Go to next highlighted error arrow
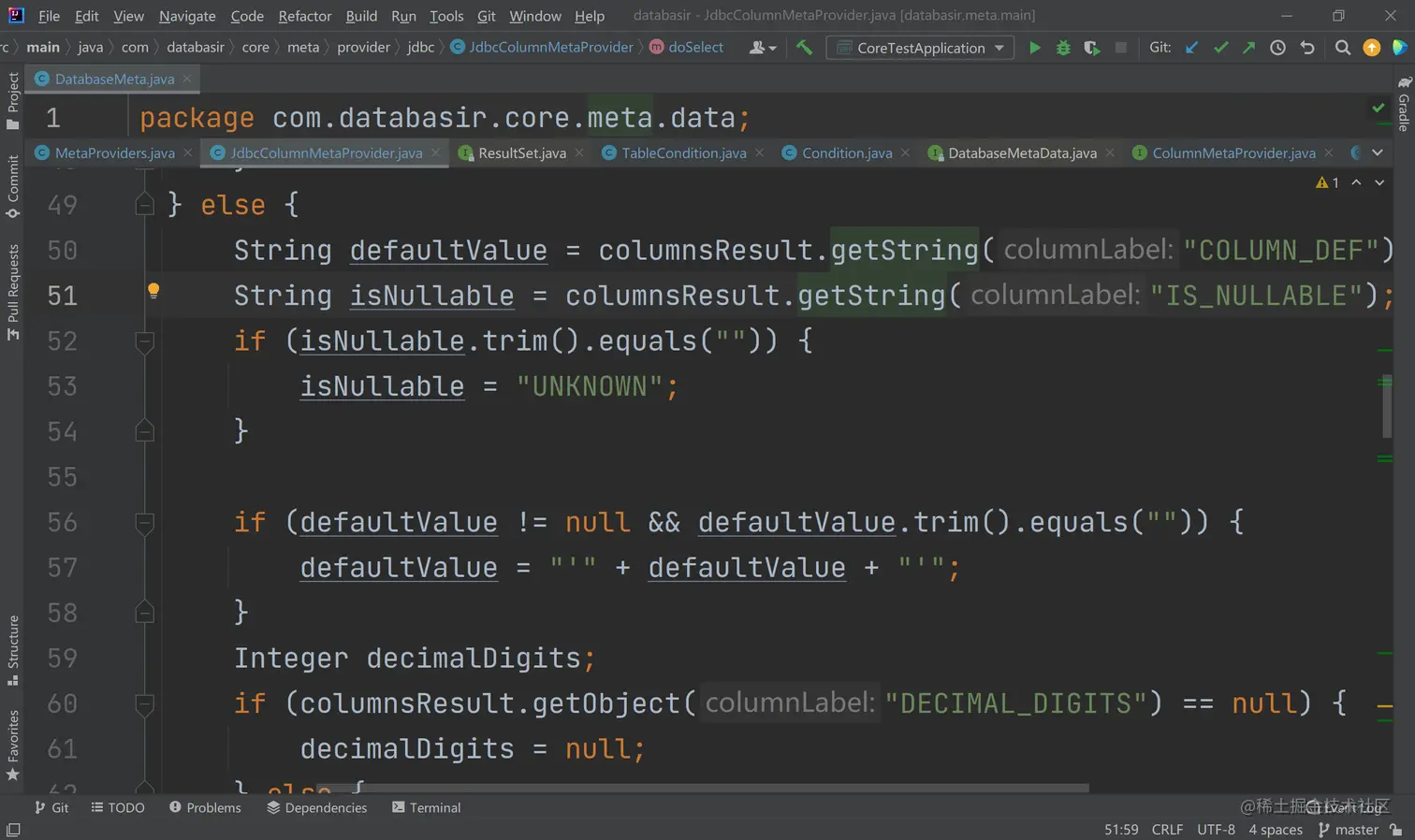 (1379, 182)
